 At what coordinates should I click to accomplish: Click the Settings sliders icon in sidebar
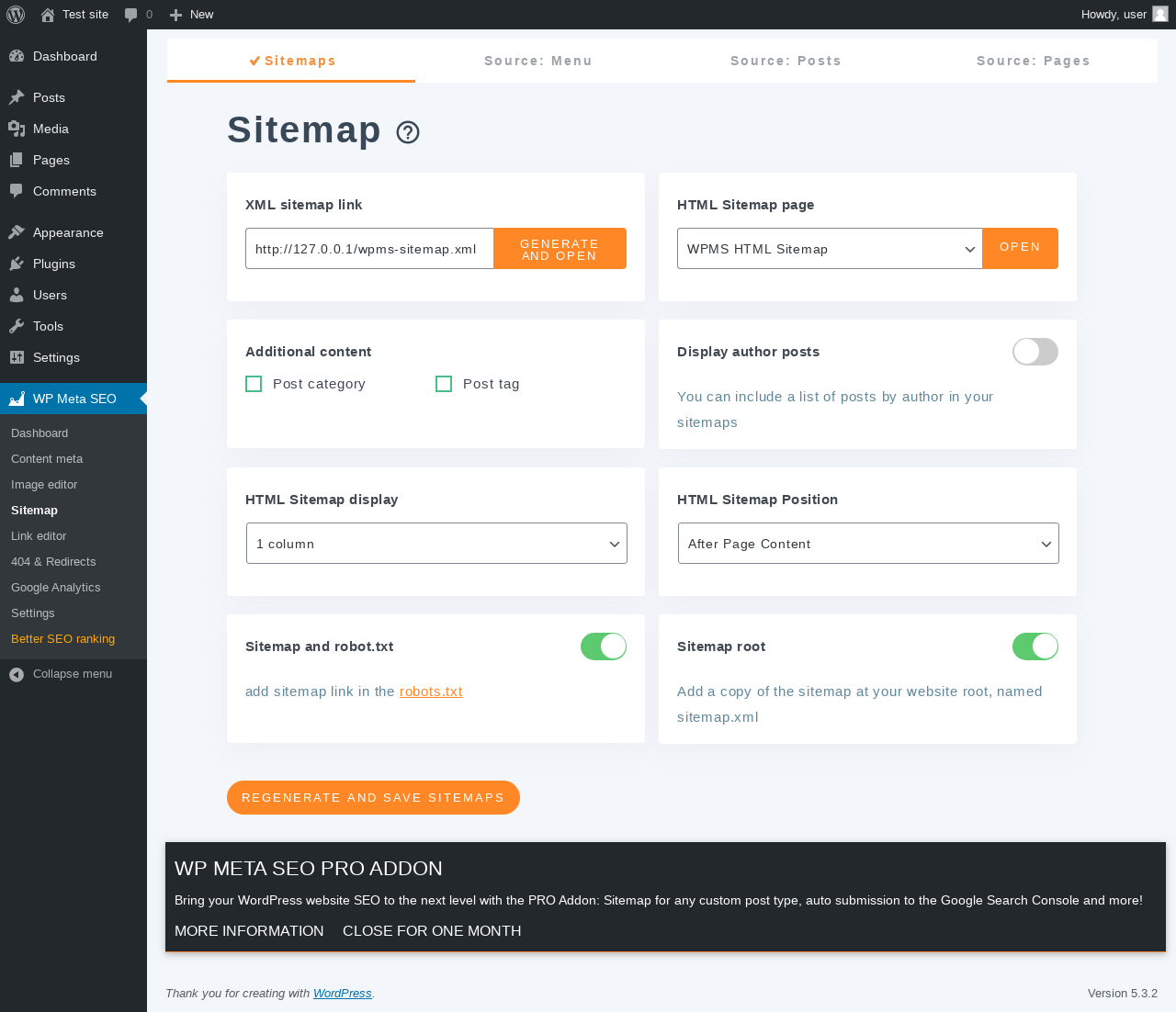tap(17, 357)
